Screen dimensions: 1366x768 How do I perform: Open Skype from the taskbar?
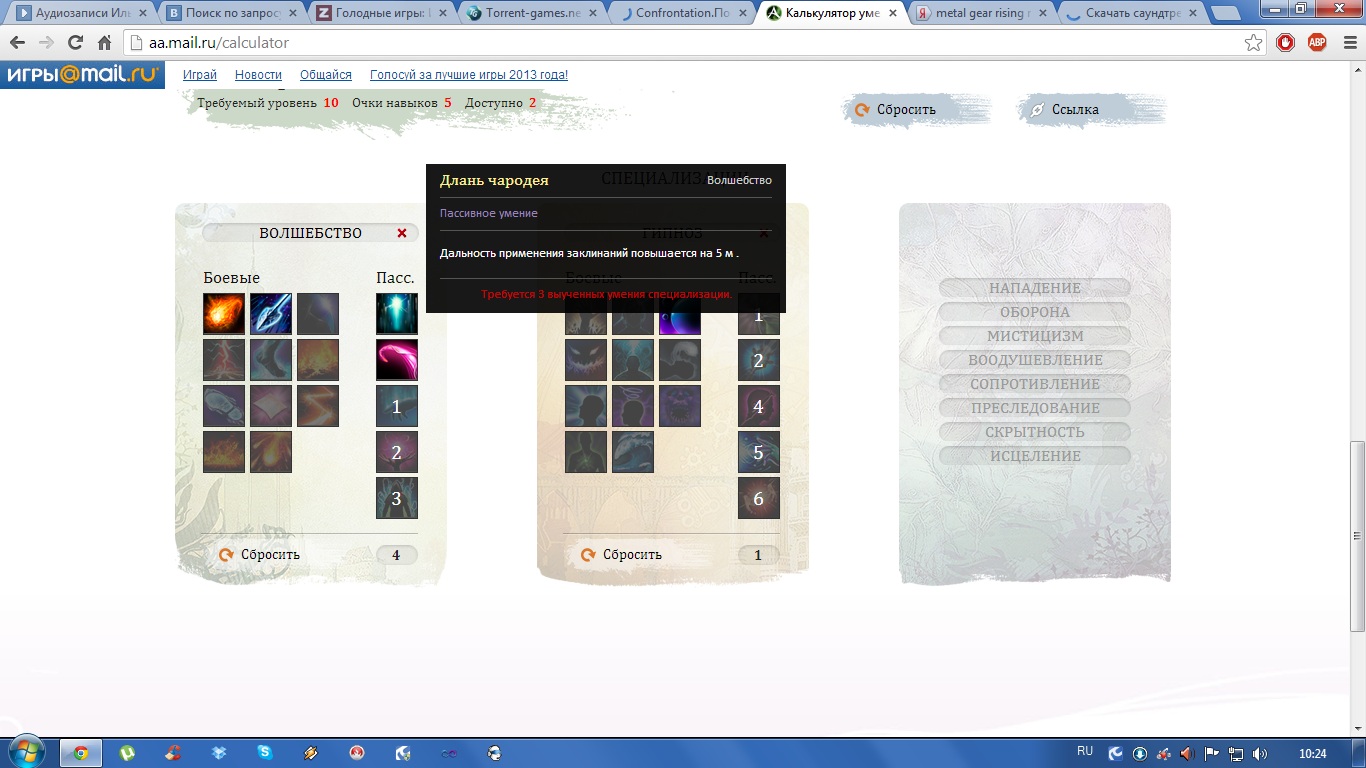point(264,753)
